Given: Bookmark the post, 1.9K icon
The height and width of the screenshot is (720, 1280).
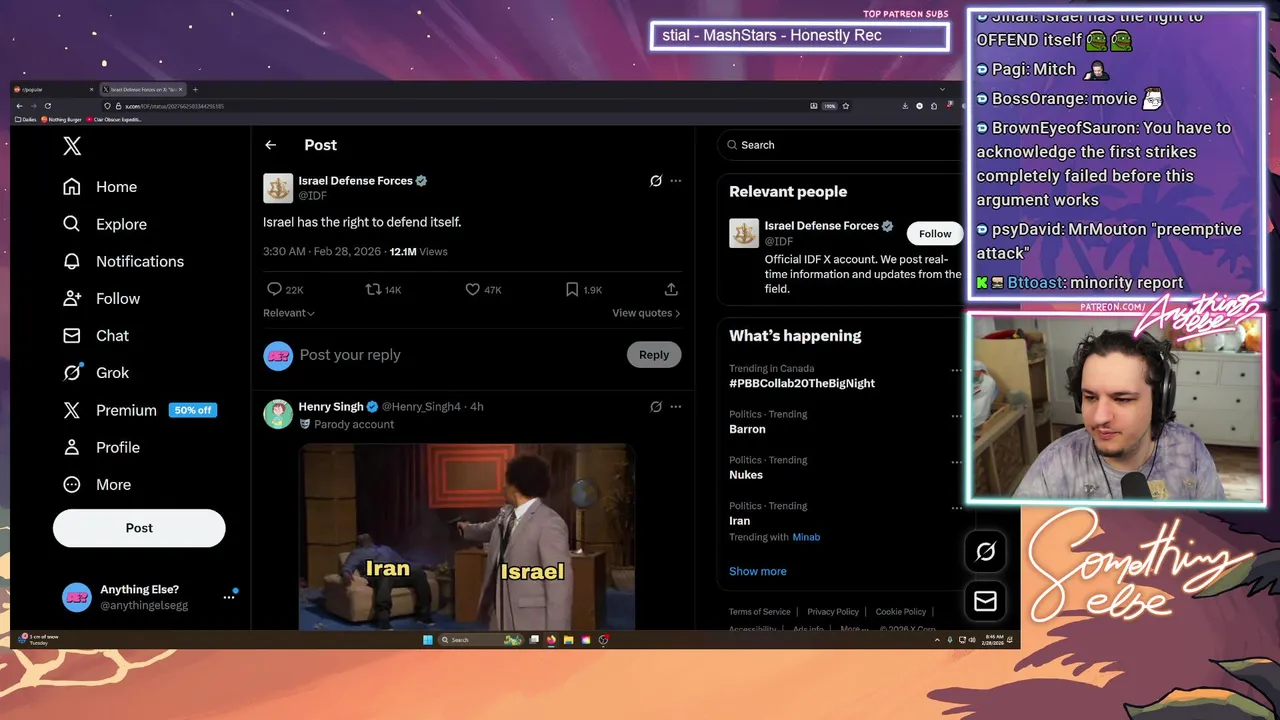Looking at the screenshot, I should pos(571,289).
